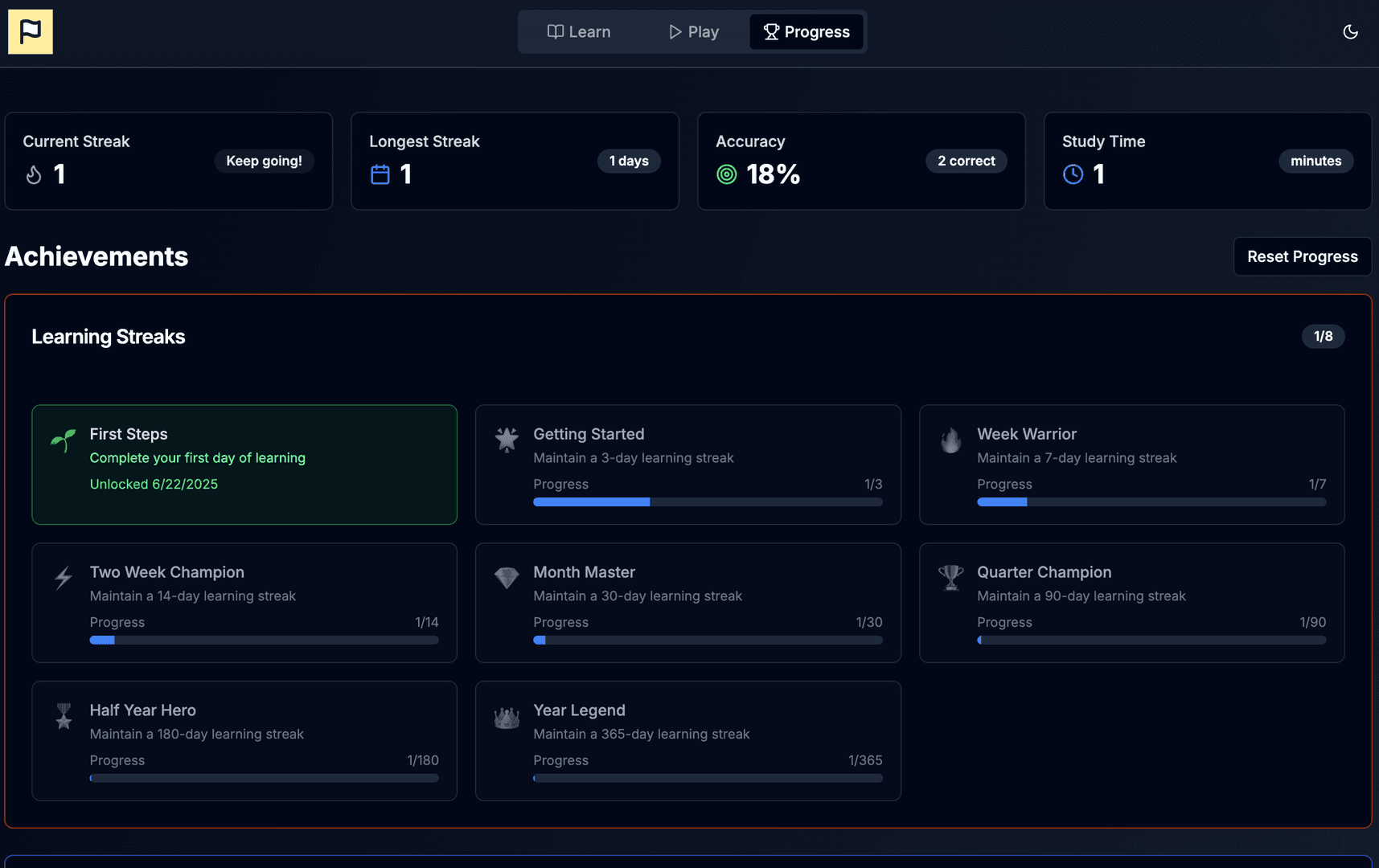Click the 1/8 Learning Streaks counter badge

[1323, 336]
